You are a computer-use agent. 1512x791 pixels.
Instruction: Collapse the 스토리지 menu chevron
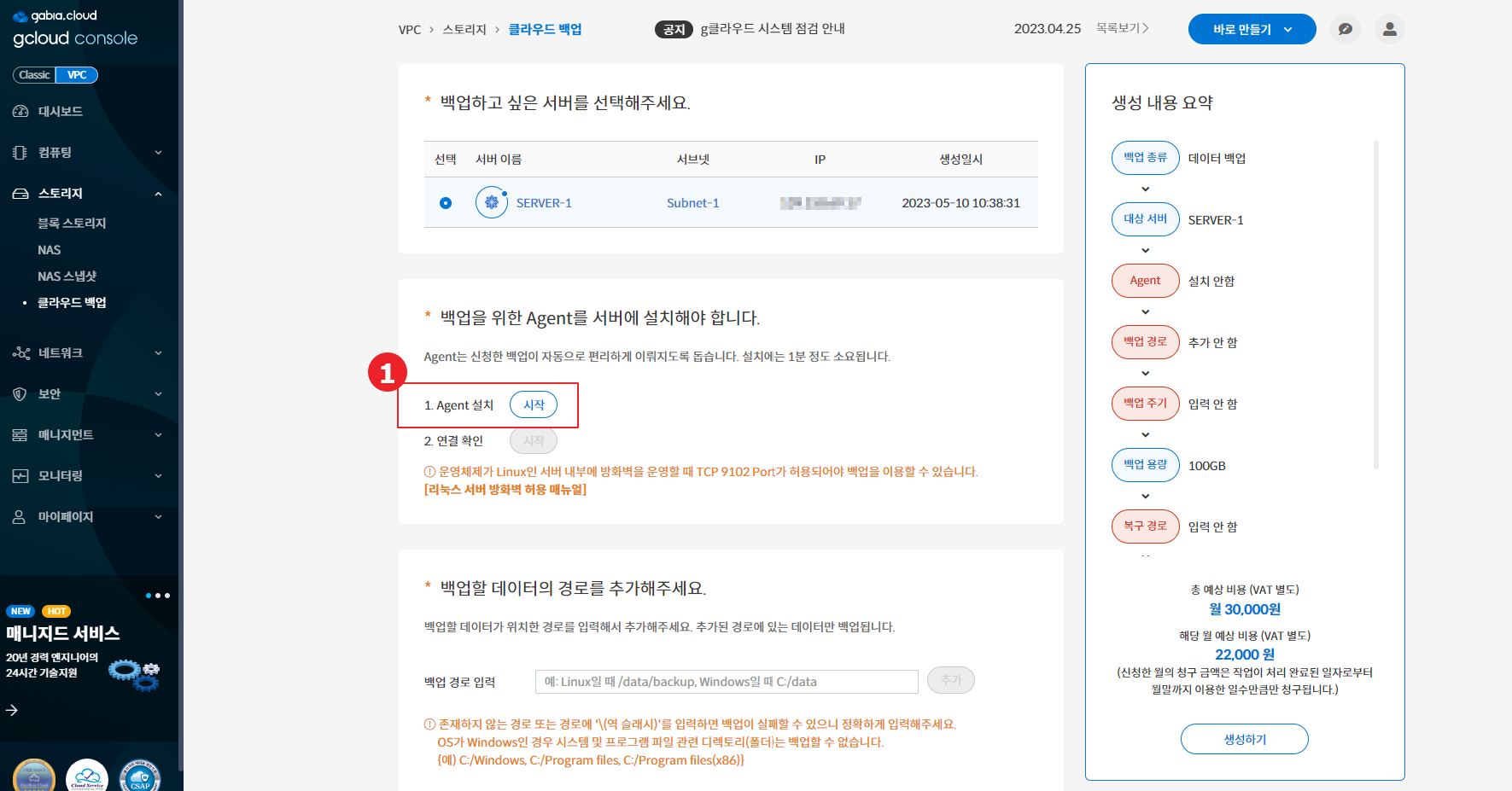pos(158,194)
